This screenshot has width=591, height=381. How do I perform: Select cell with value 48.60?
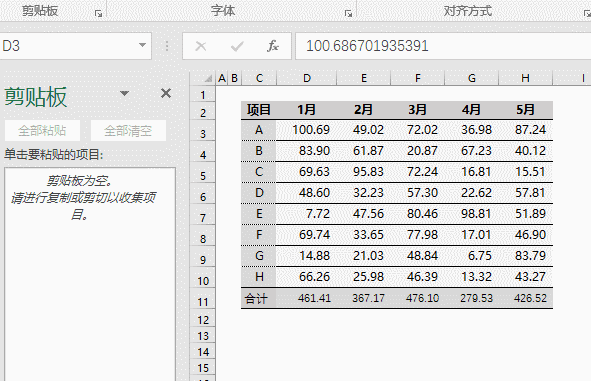pyautogui.click(x=306, y=193)
